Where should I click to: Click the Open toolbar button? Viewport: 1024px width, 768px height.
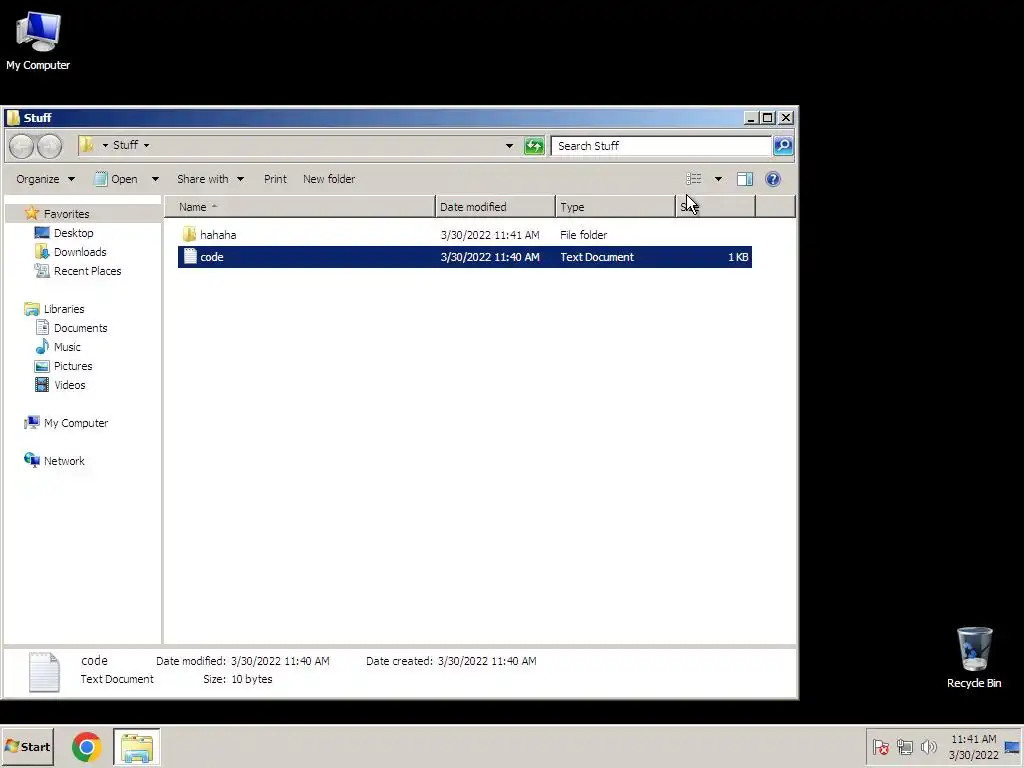116,179
